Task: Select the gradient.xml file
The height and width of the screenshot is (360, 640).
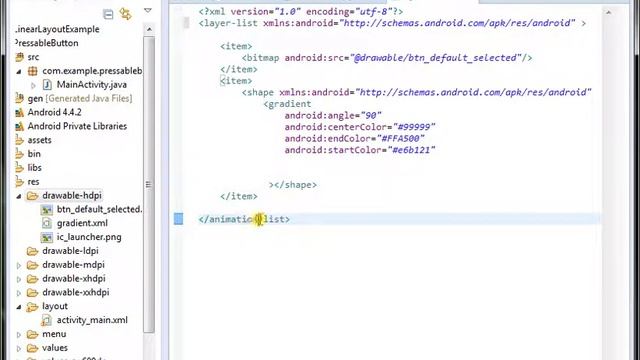Action: pyautogui.click(x=82, y=223)
